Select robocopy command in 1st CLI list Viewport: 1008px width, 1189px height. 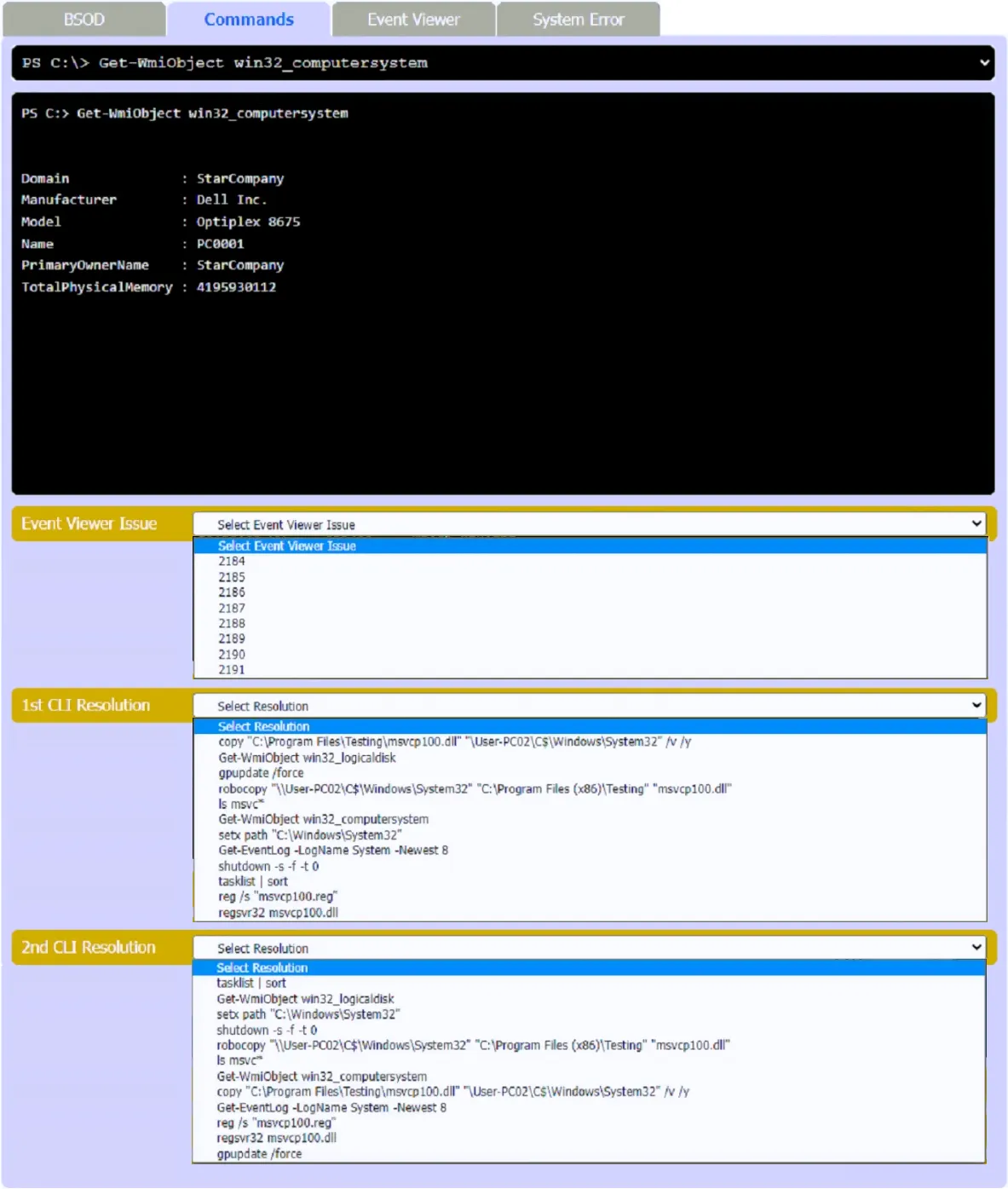point(590,789)
